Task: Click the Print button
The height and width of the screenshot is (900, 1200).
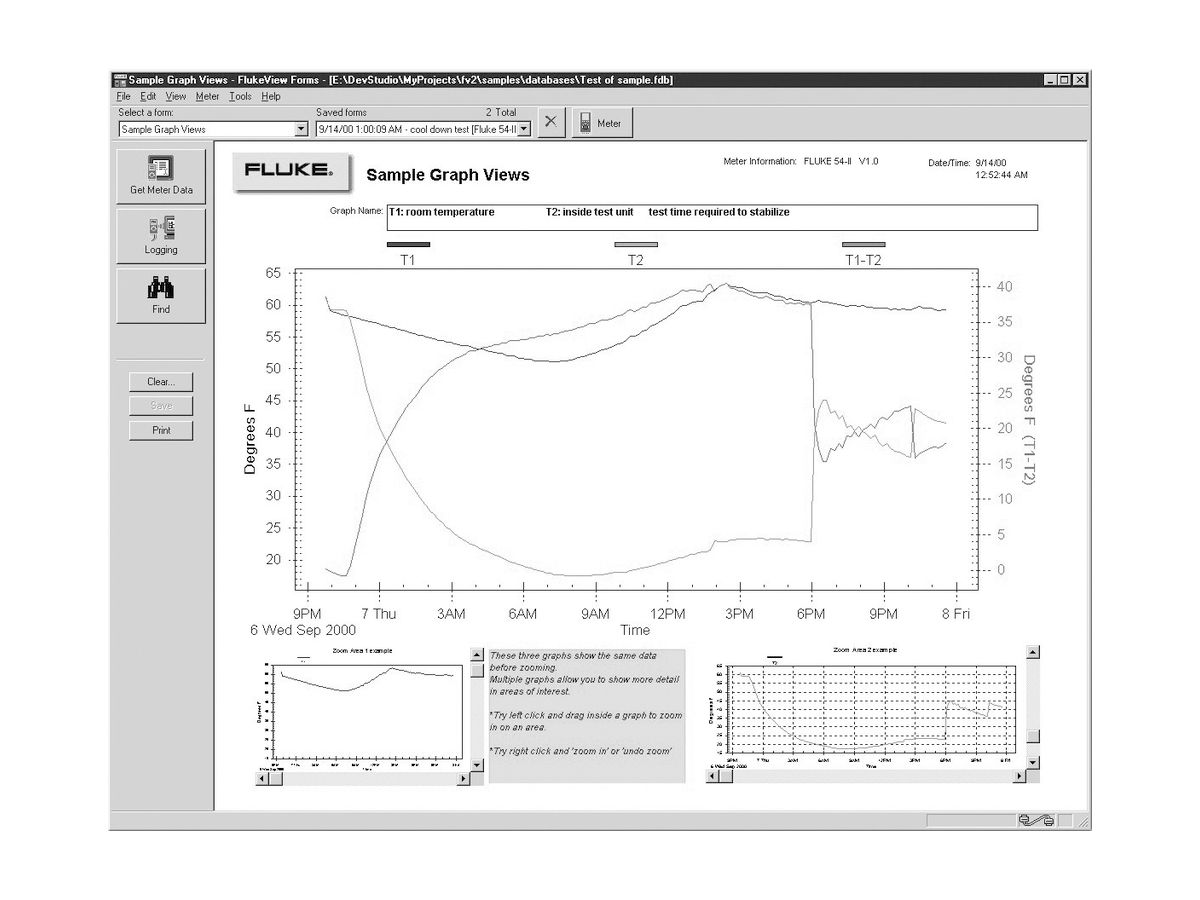Action: coord(161,430)
